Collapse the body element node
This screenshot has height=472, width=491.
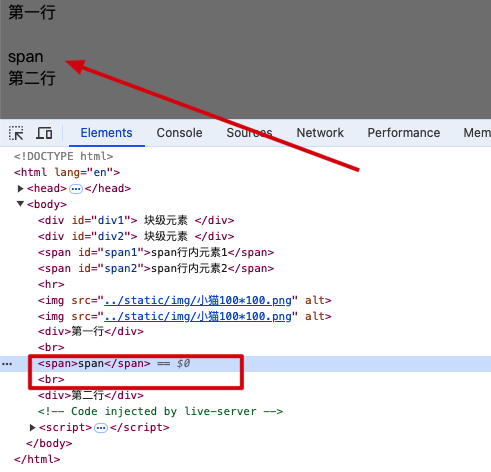(x=20, y=204)
